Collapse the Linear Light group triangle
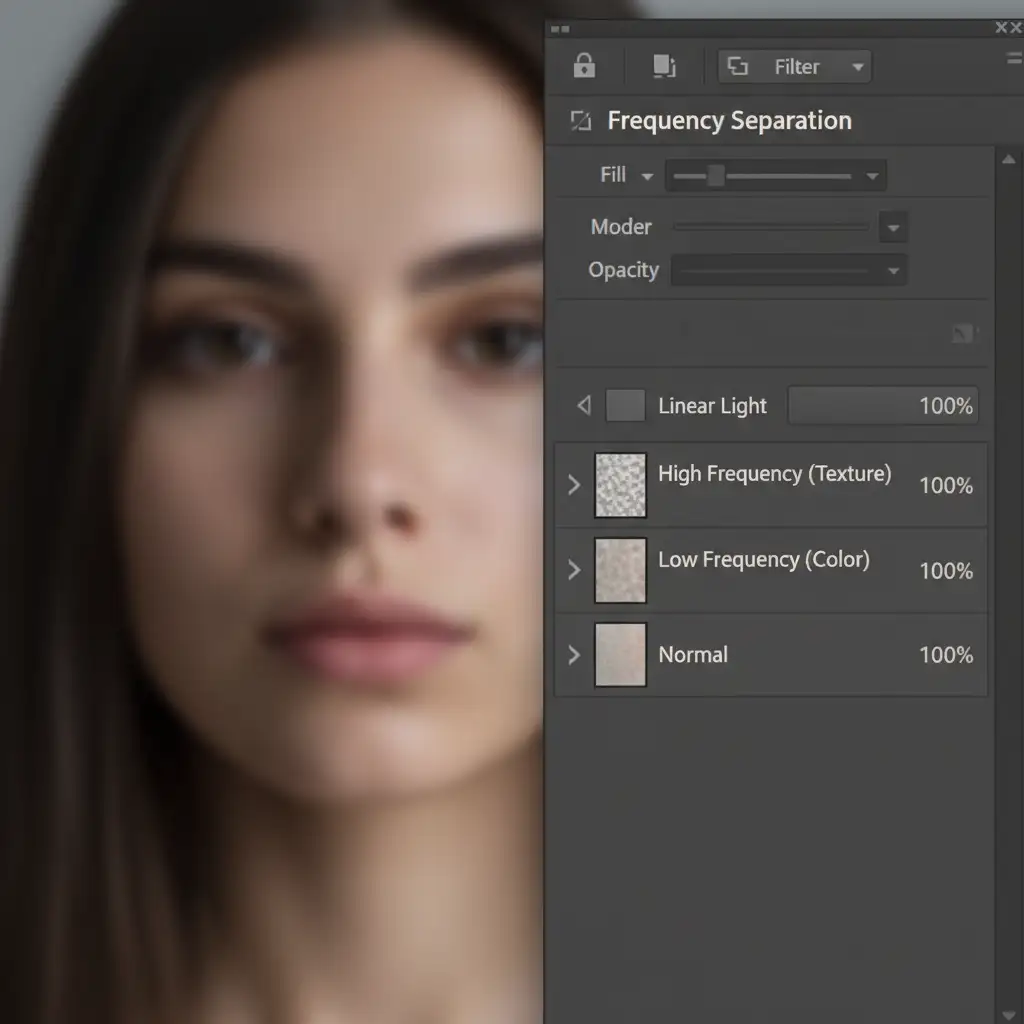Screen dimensions: 1024x1024 click(584, 406)
